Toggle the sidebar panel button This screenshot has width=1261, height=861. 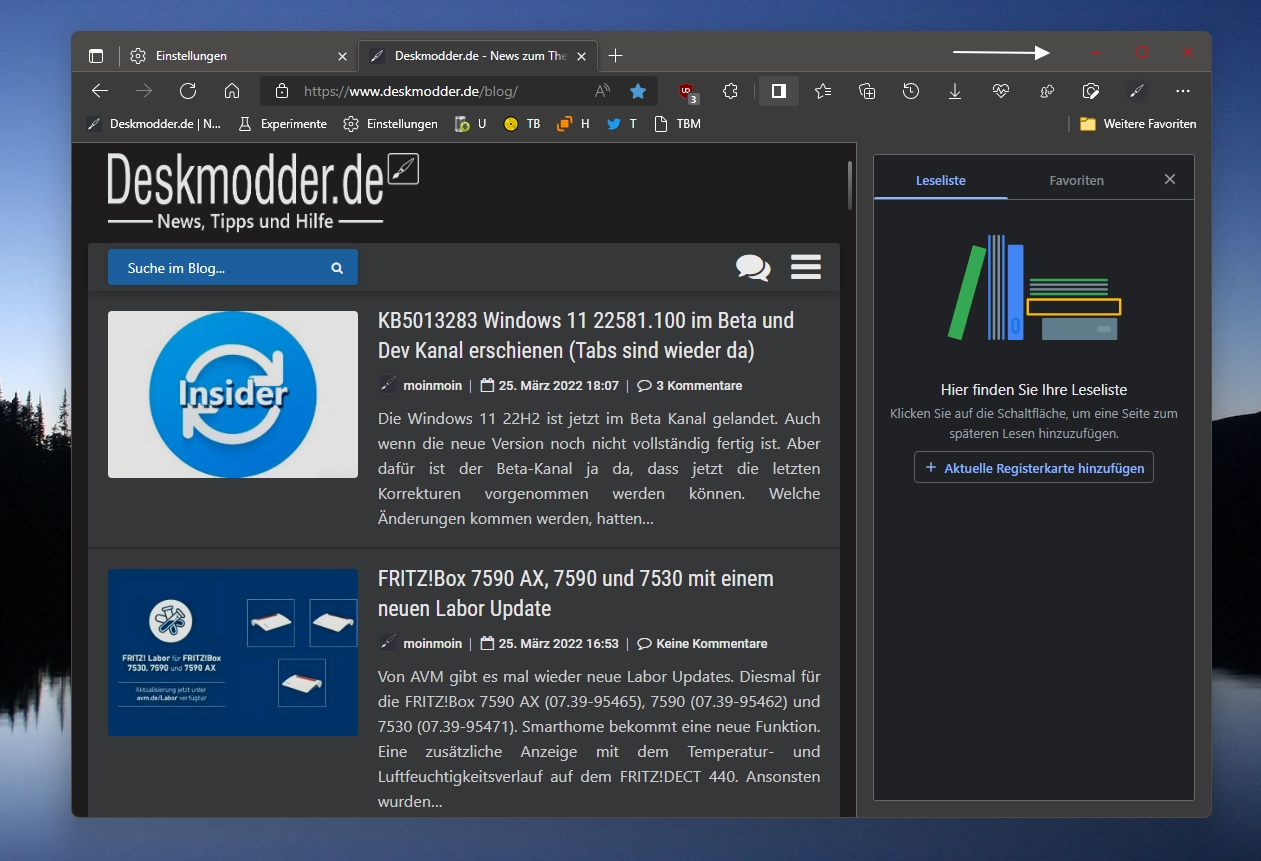click(779, 91)
